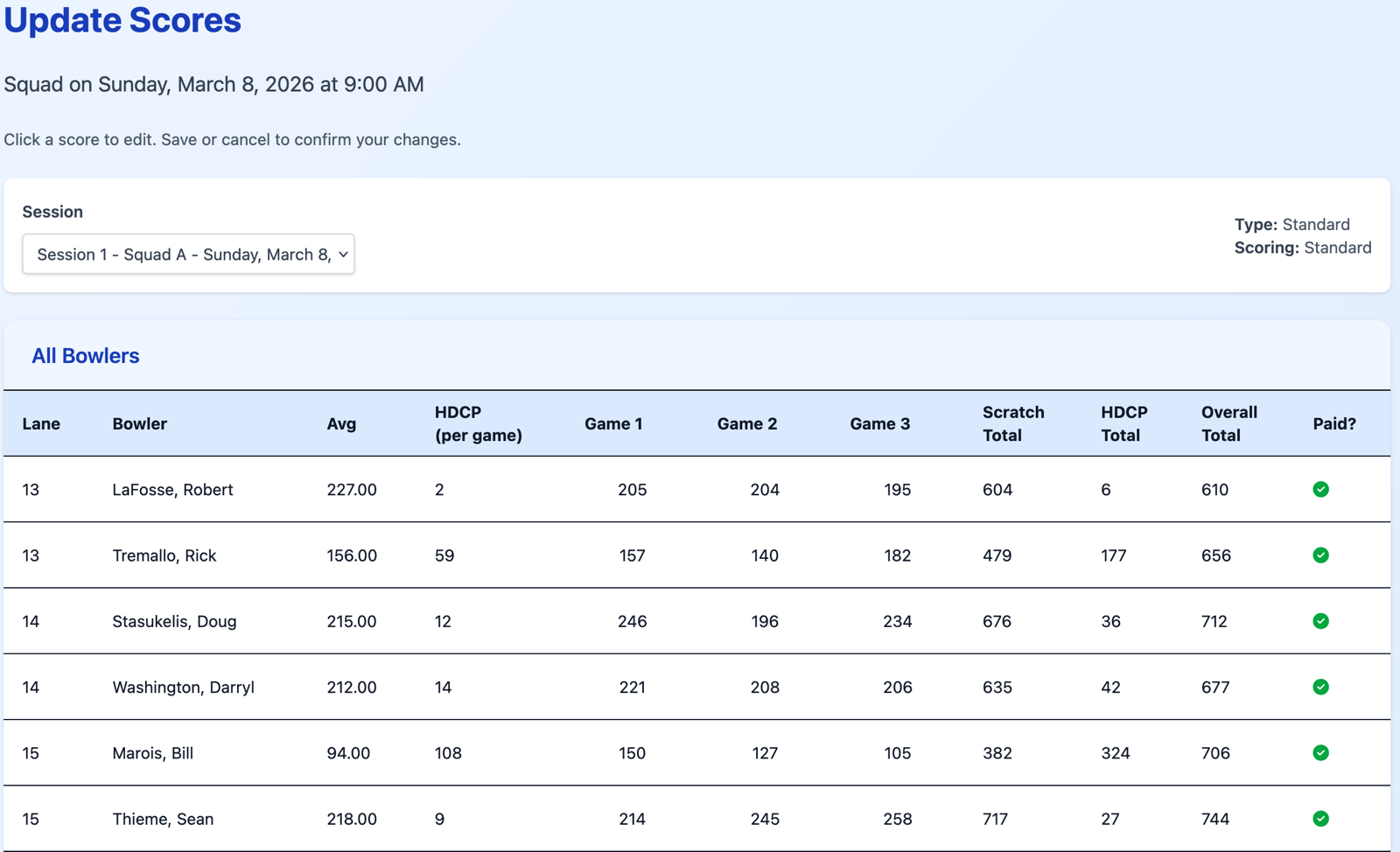The image size is (1400, 852).
Task: Edit Tremallo's Game 2 score 140
Action: click(x=765, y=555)
